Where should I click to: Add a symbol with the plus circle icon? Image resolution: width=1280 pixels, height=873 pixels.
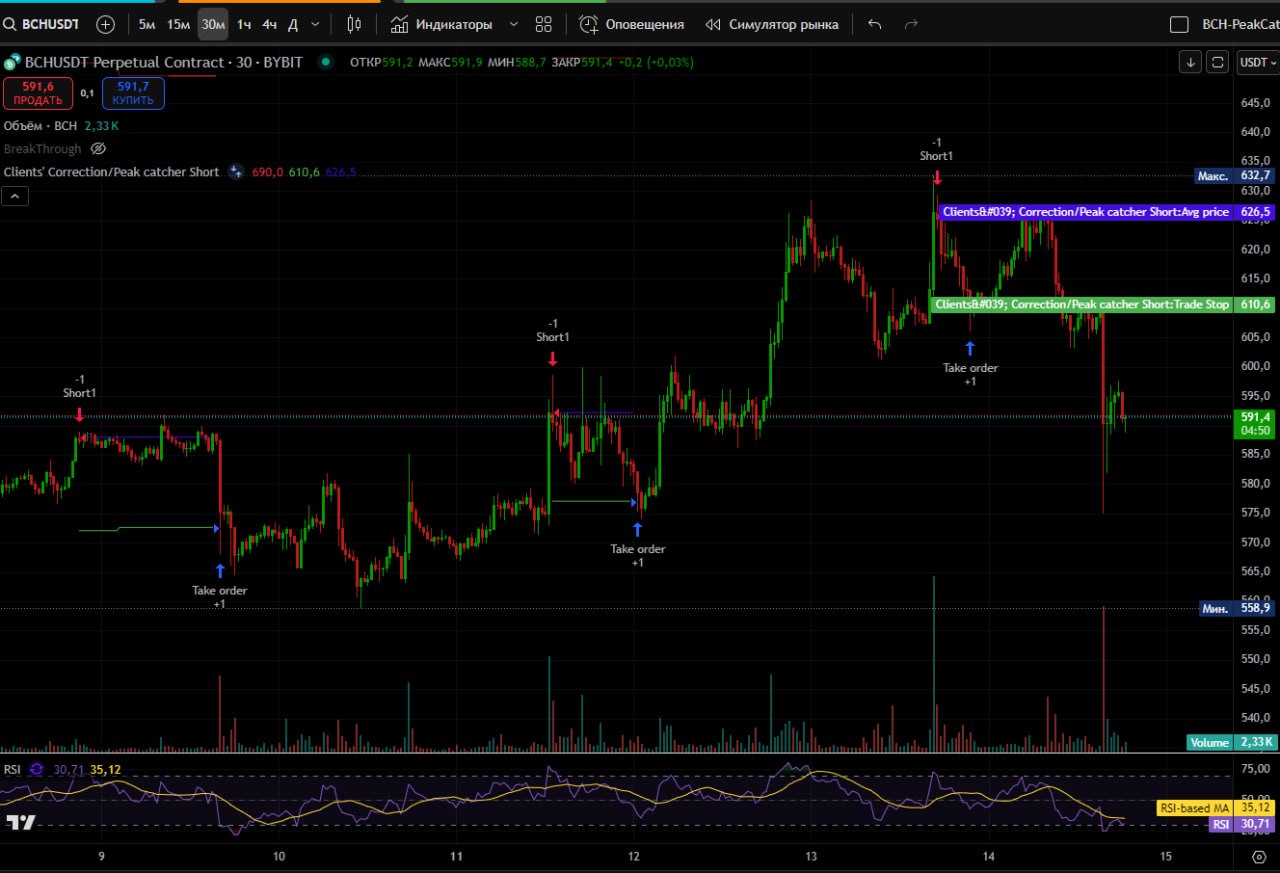coord(105,24)
